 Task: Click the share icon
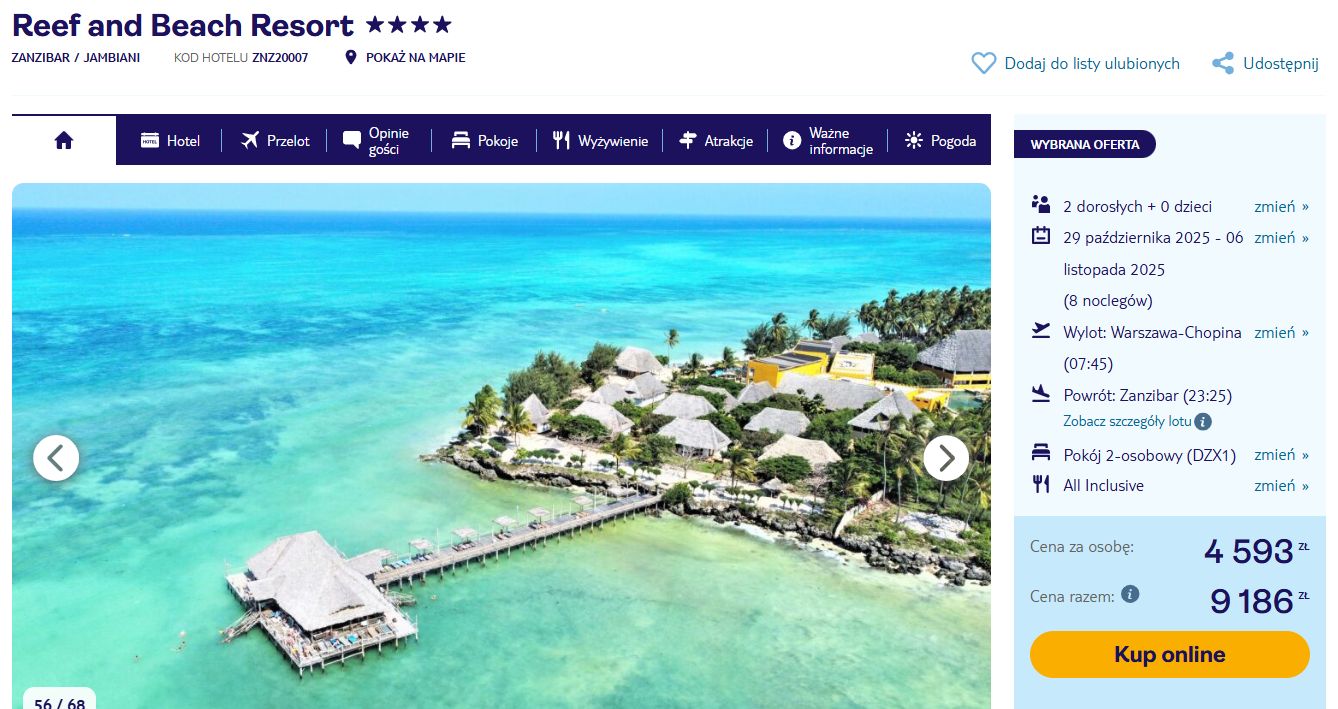point(1222,63)
